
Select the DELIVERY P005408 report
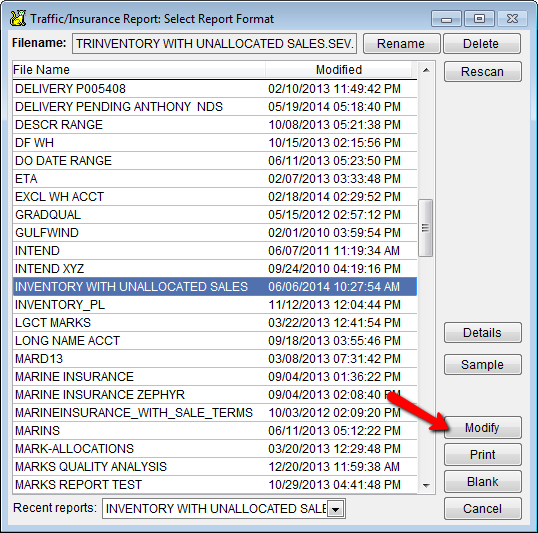pyautogui.click(x=215, y=89)
